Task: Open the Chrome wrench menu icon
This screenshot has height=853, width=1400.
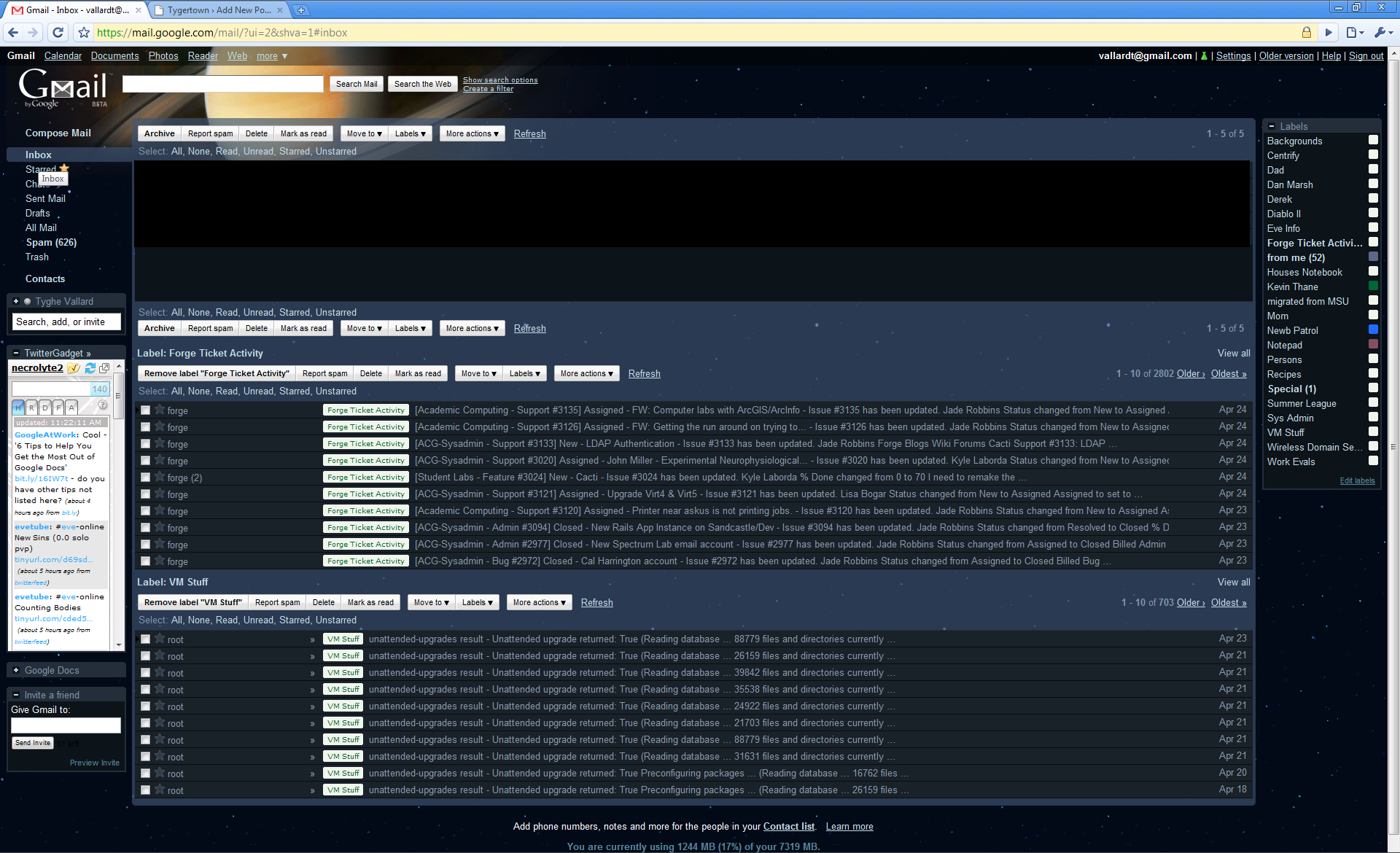Action: [1382, 32]
